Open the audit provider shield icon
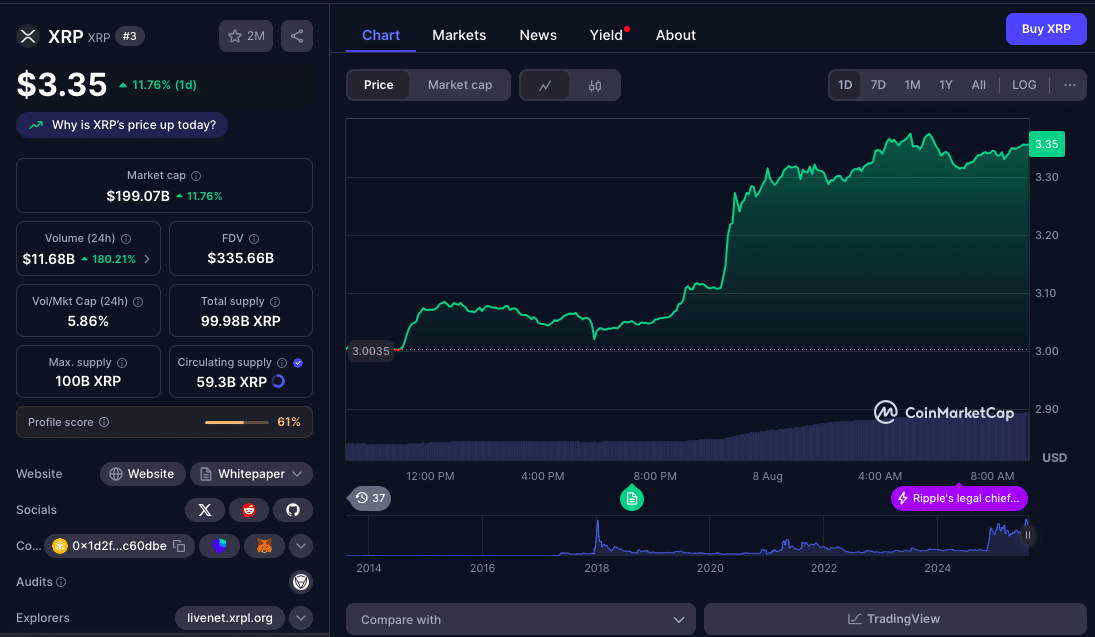The image size is (1095, 637). [301, 582]
